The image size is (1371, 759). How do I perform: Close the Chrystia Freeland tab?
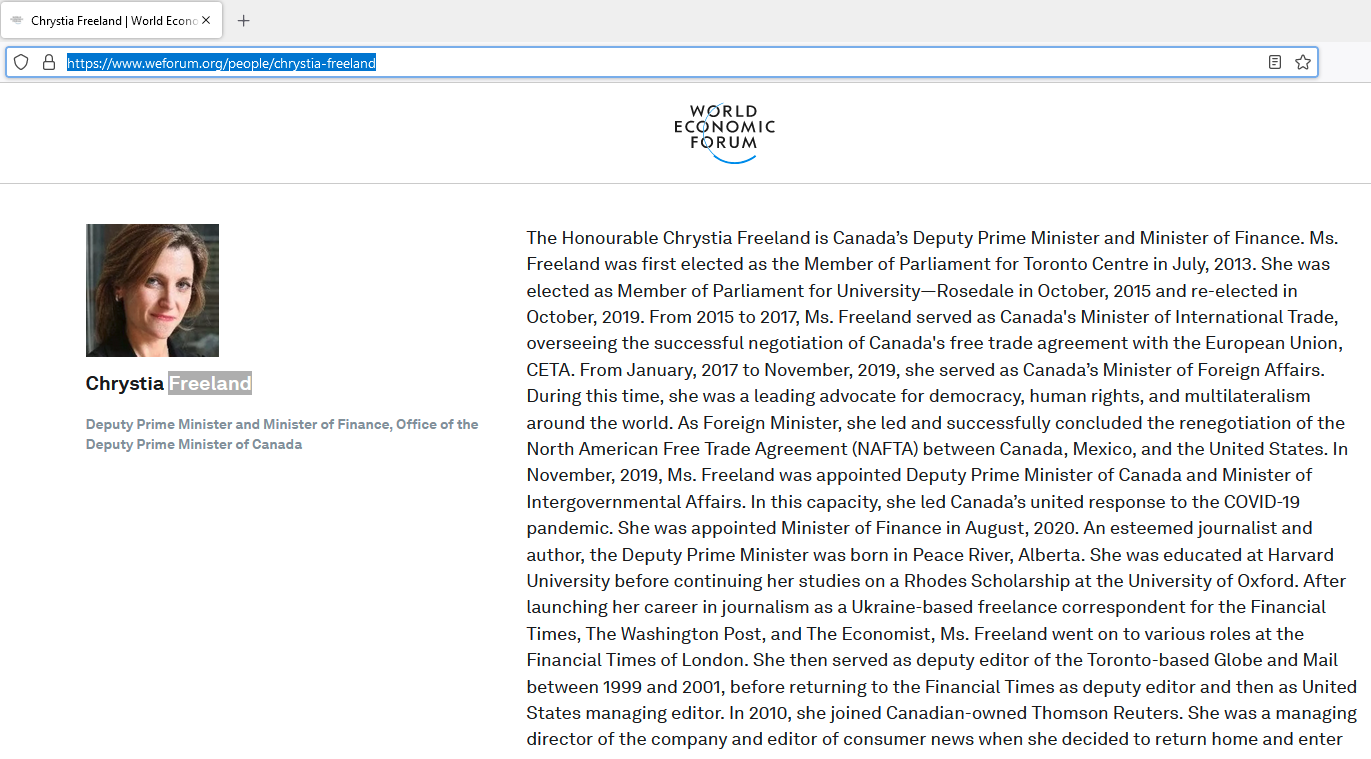pyautogui.click(x=206, y=20)
